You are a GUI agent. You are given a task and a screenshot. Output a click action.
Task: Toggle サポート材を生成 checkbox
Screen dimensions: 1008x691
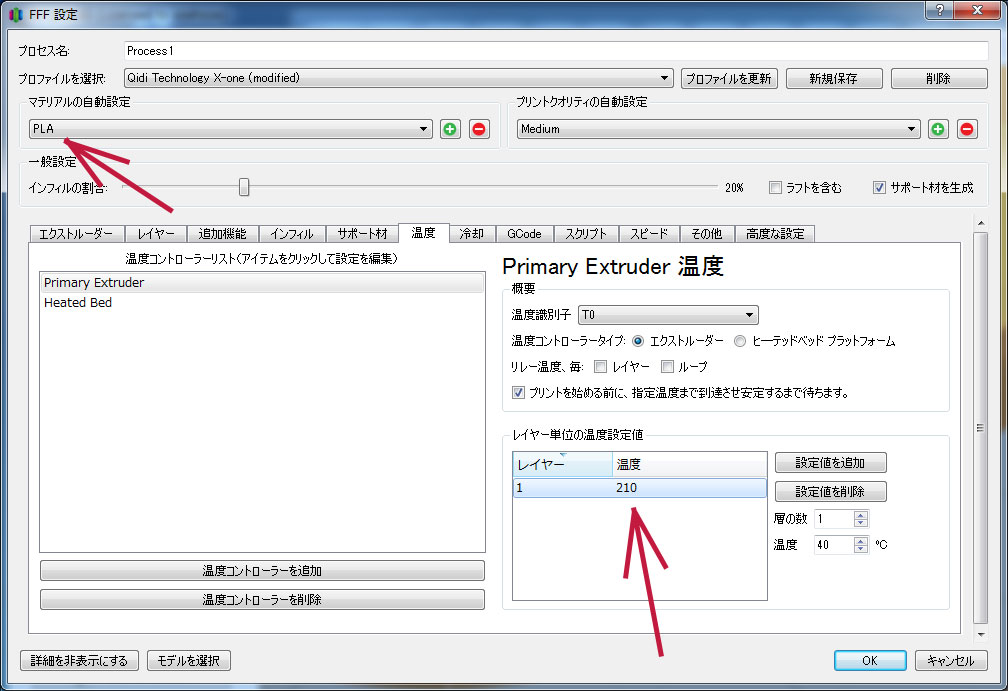pyautogui.click(x=879, y=187)
